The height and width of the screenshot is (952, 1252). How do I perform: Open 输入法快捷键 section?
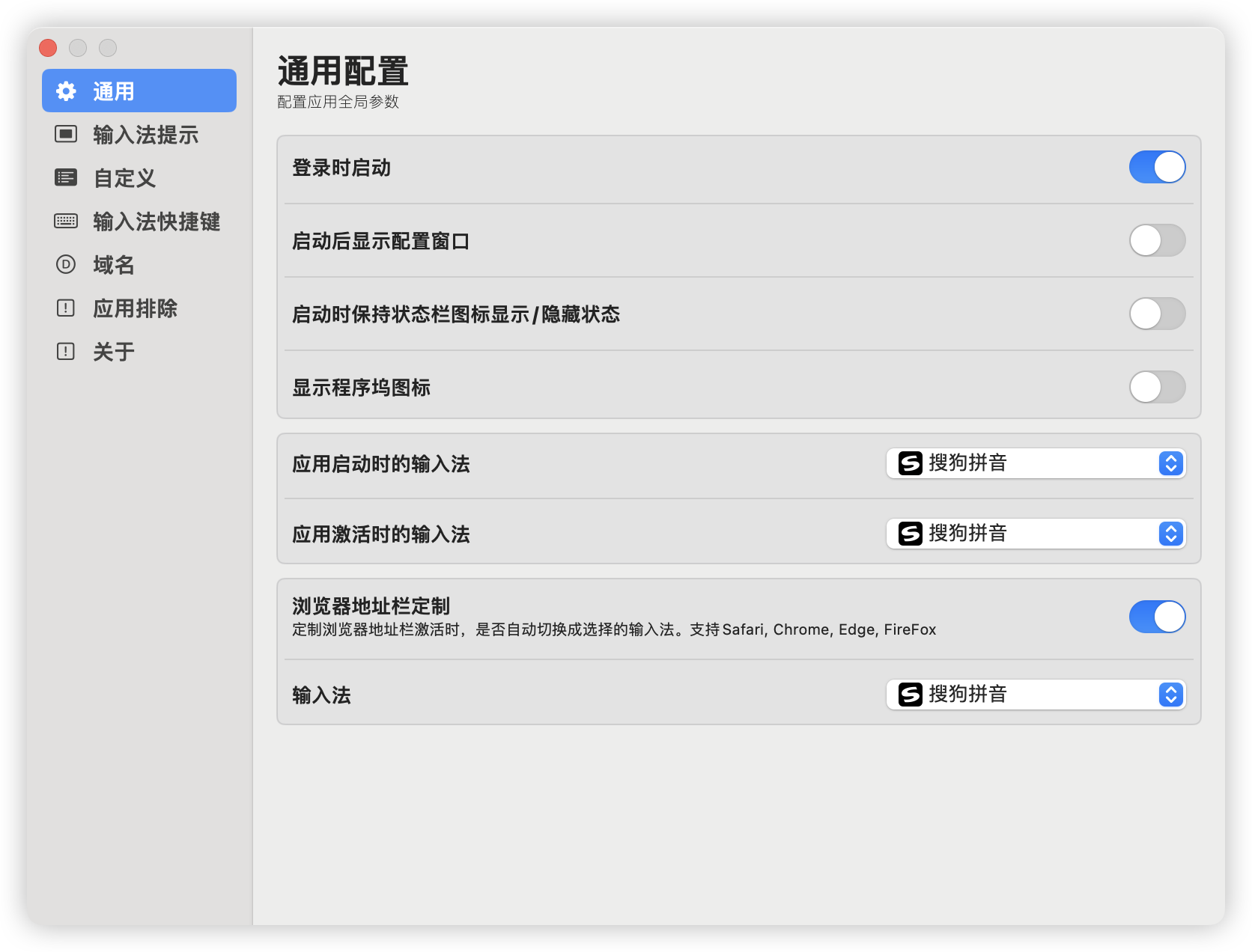pos(139,222)
